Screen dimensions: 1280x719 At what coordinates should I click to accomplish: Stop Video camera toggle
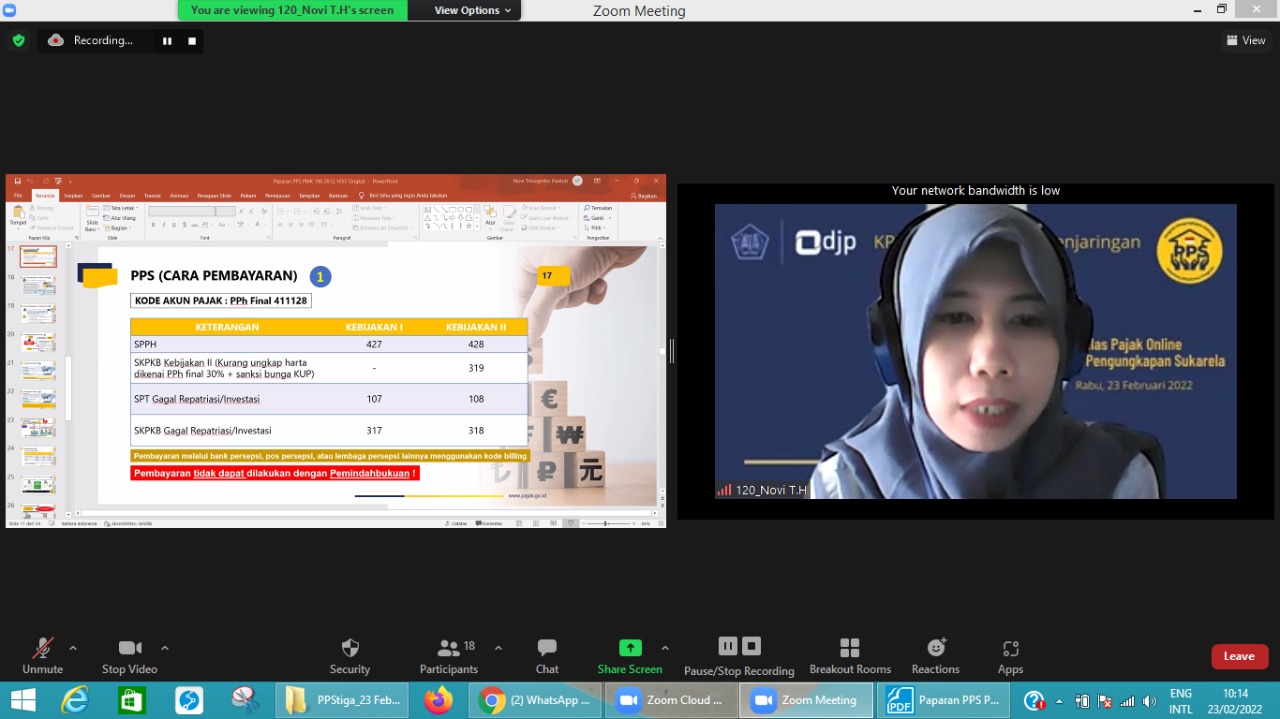pyautogui.click(x=130, y=655)
